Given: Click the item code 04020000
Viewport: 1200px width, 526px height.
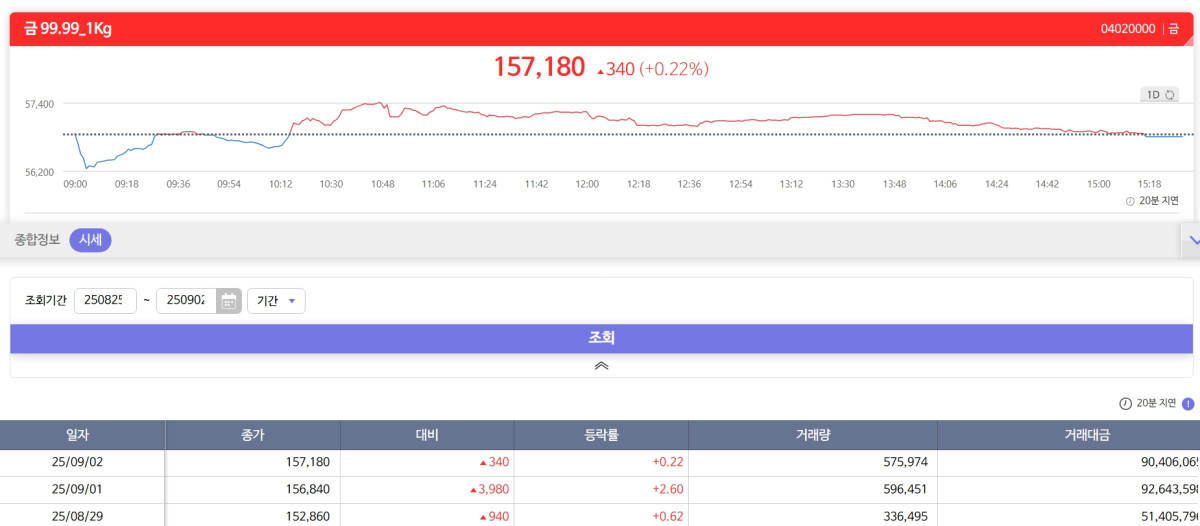Looking at the screenshot, I should [x=1128, y=29].
